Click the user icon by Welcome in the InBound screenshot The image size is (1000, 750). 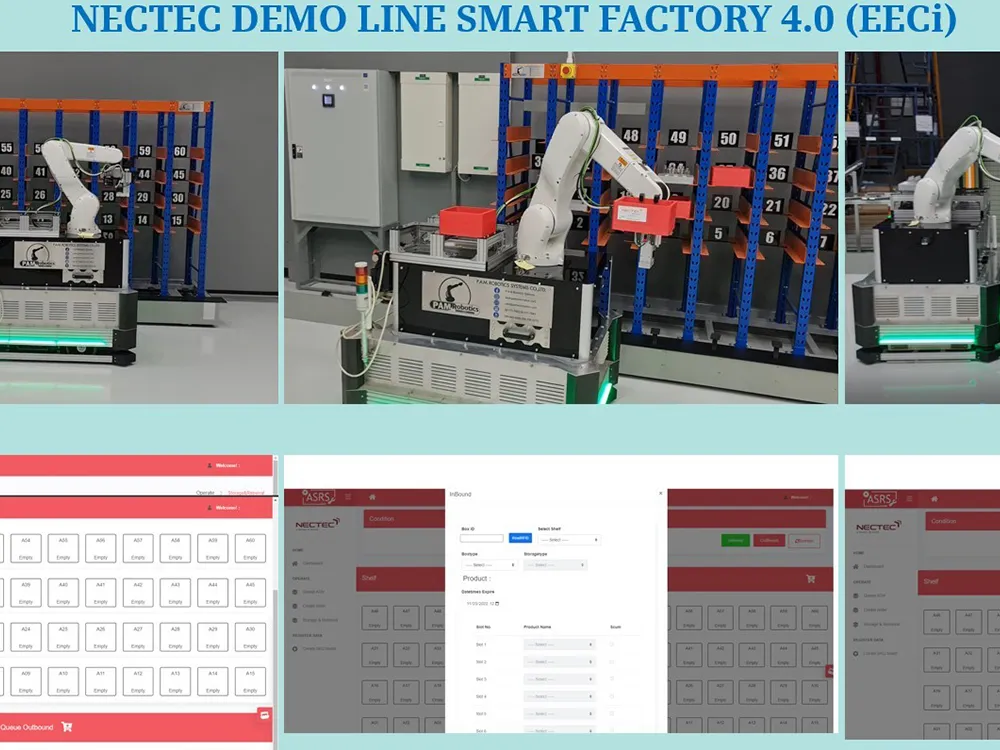786,497
